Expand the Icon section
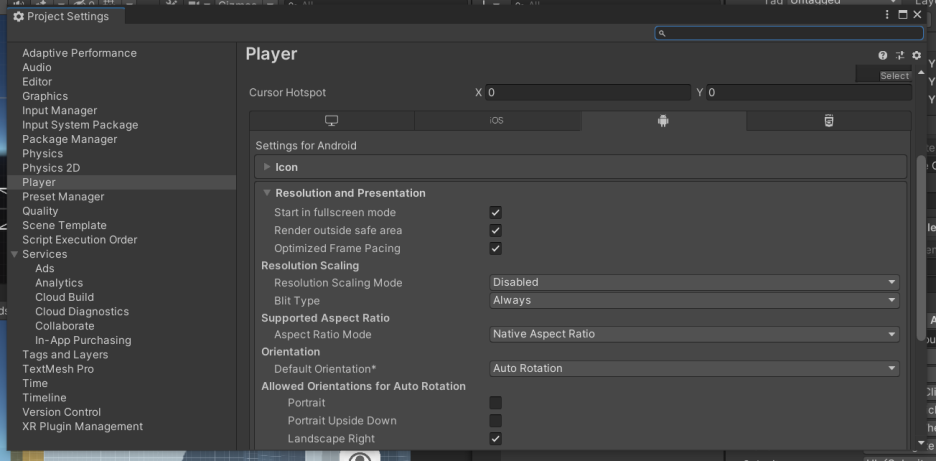Screen dimensions: 936x461 (267, 167)
